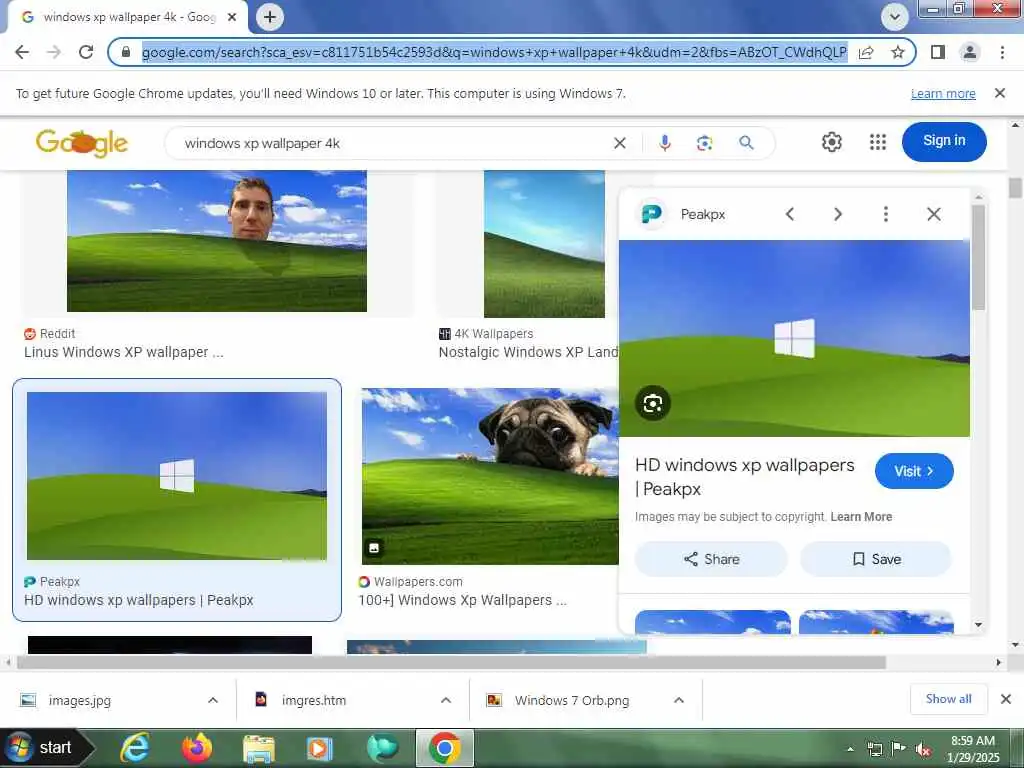
Task: Close the Peakpx preview panel
Action: (934, 214)
